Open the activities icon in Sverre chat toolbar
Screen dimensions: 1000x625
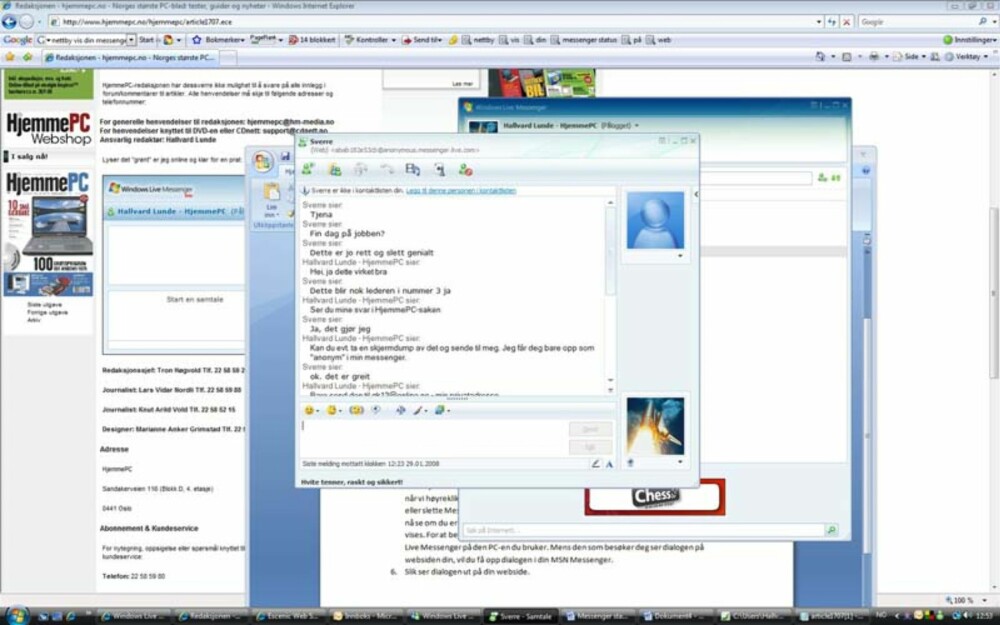click(413, 170)
